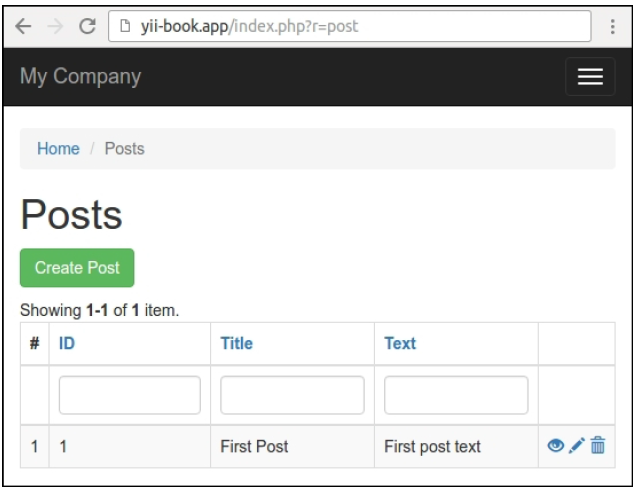Click the My Company brand link
The height and width of the screenshot is (488, 634).
click(x=80, y=77)
